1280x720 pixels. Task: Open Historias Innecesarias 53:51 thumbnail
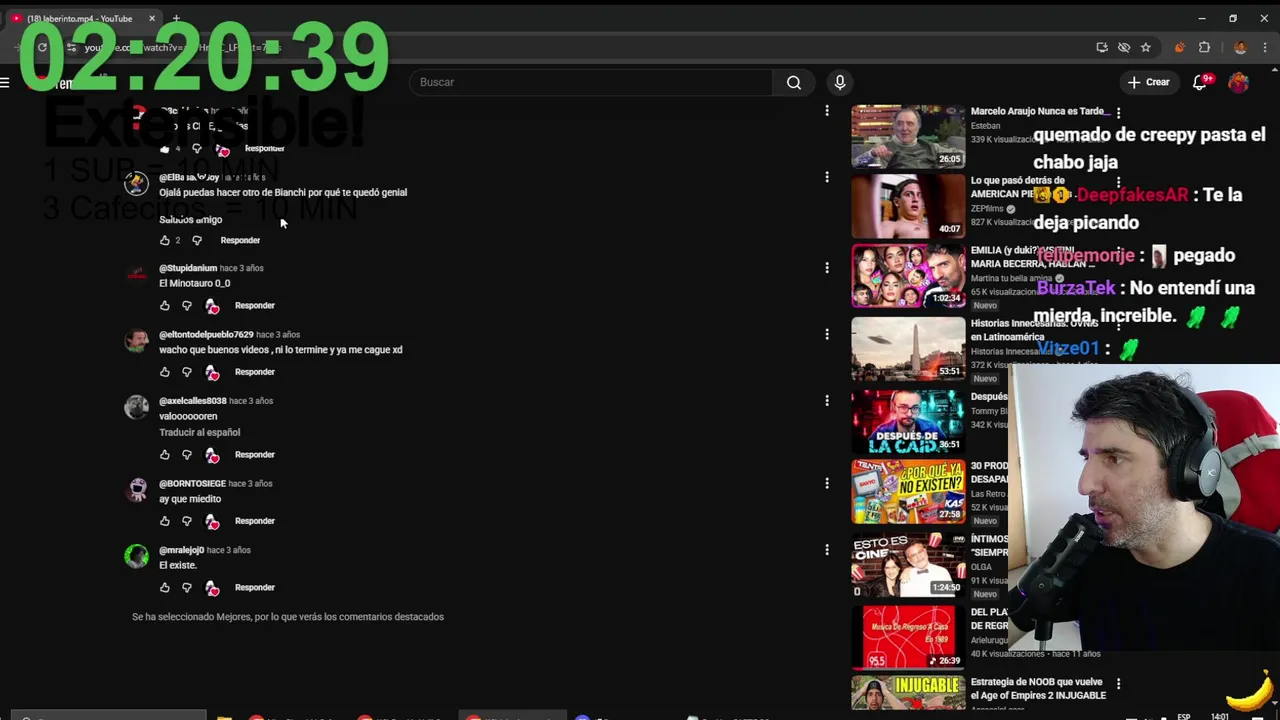click(908, 348)
